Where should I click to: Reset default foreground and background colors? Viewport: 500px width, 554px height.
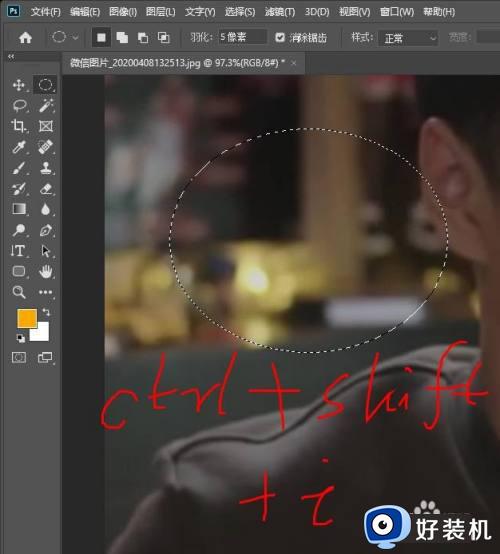coord(20,338)
